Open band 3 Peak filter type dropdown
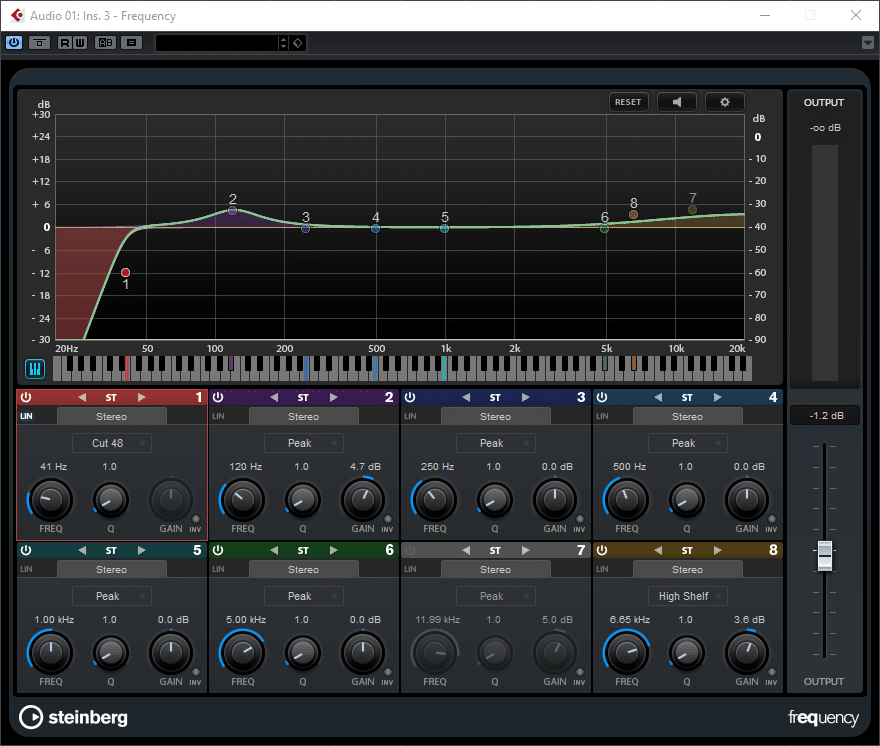The width and height of the screenshot is (880, 746). point(496,443)
